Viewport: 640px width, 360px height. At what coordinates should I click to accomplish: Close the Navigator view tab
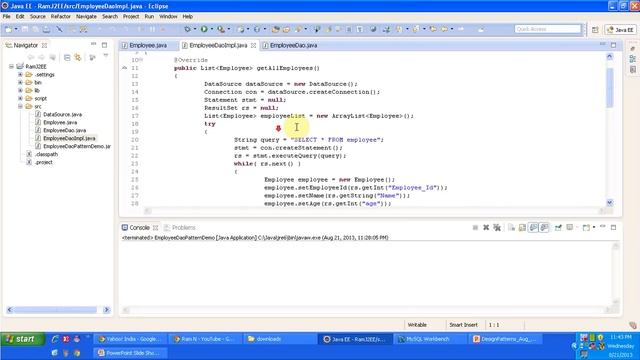tap(44, 45)
